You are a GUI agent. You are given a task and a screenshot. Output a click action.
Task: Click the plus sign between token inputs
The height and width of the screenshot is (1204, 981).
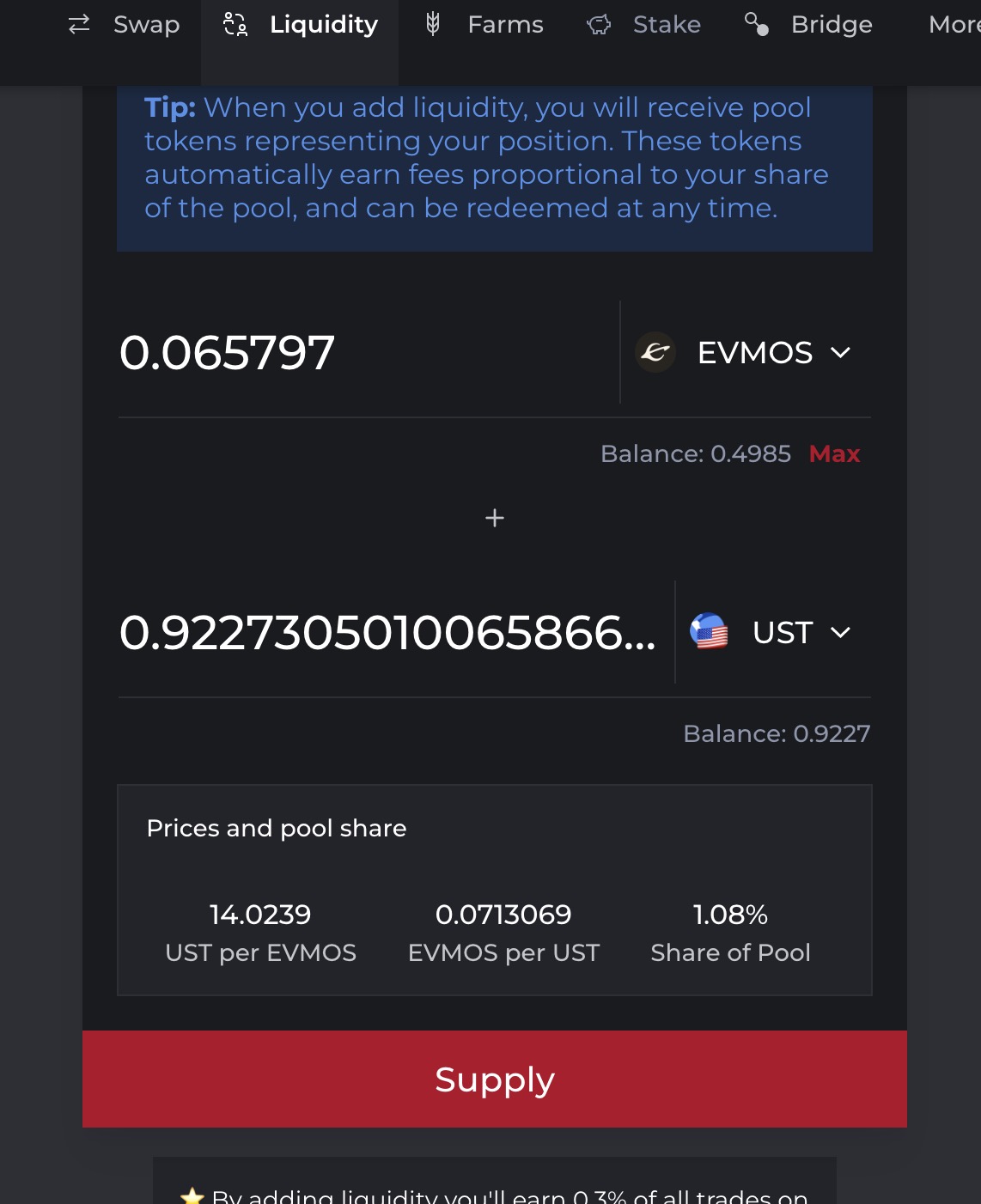(495, 518)
